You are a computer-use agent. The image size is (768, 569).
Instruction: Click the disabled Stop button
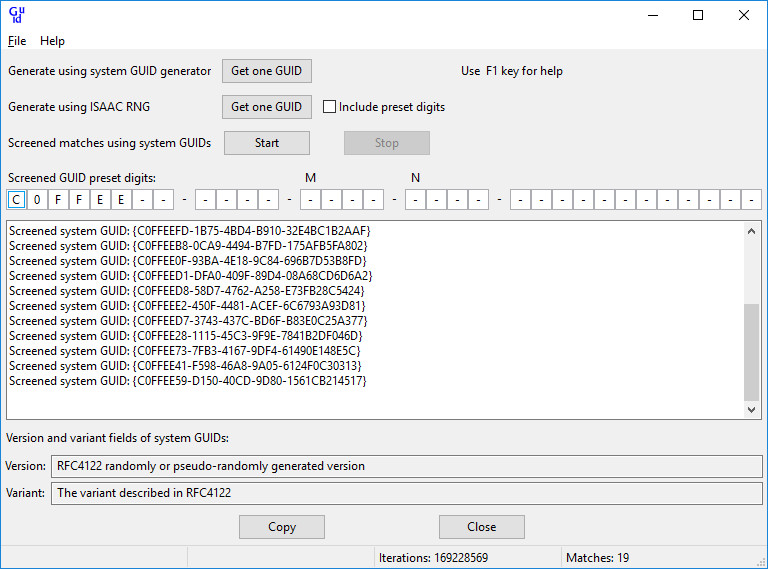click(387, 143)
